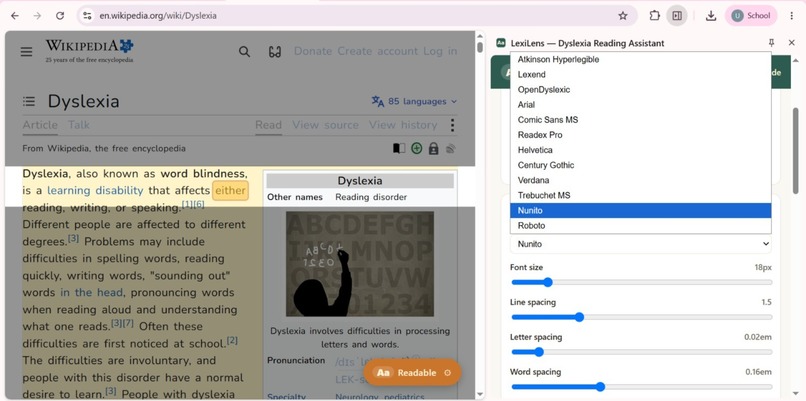This screenshot has height=401, width=806.
Task: Adjust the Line spacing slider
Action: tap(642, 317)
